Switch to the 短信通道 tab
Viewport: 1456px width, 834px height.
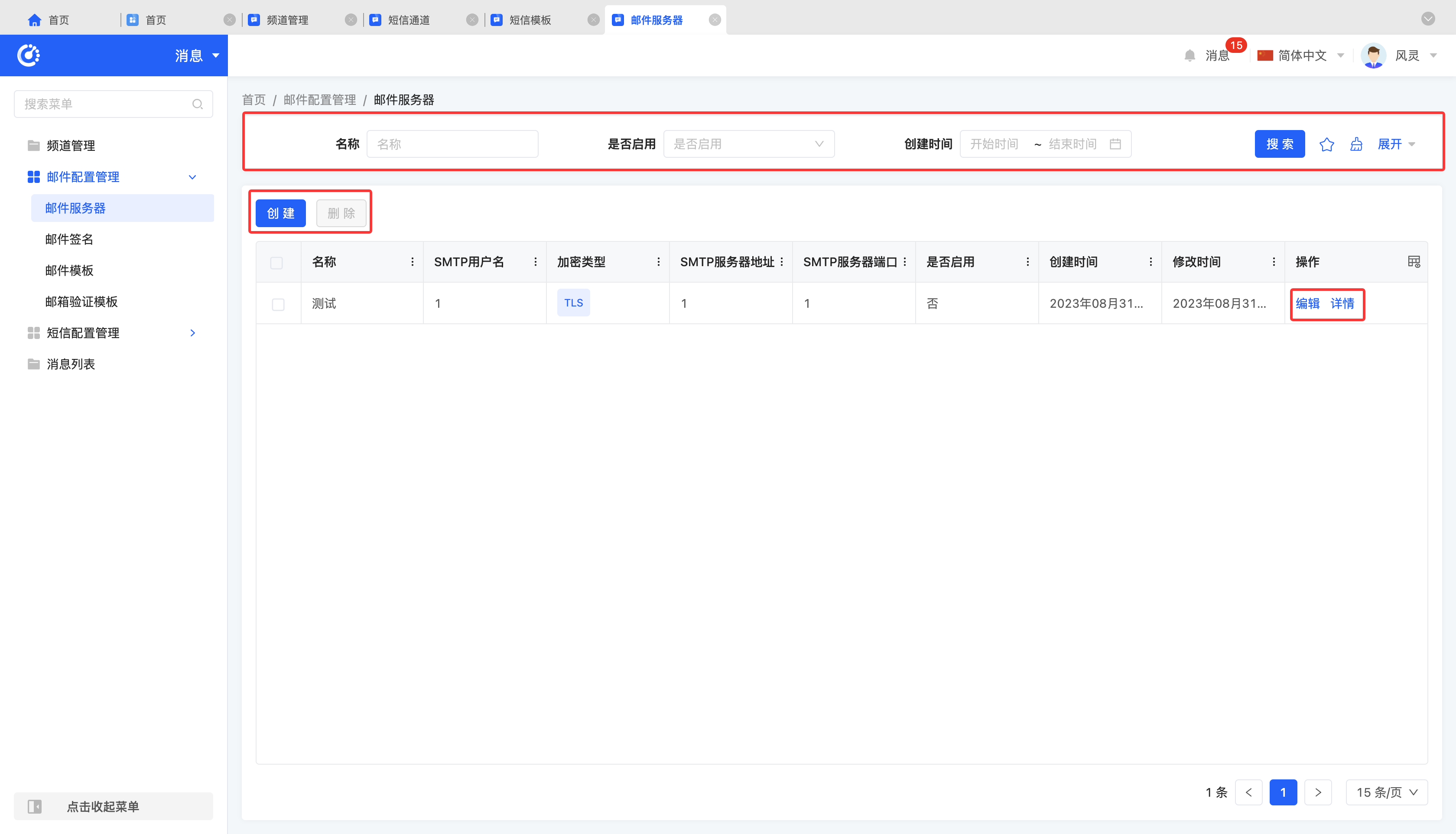point(409,20)
